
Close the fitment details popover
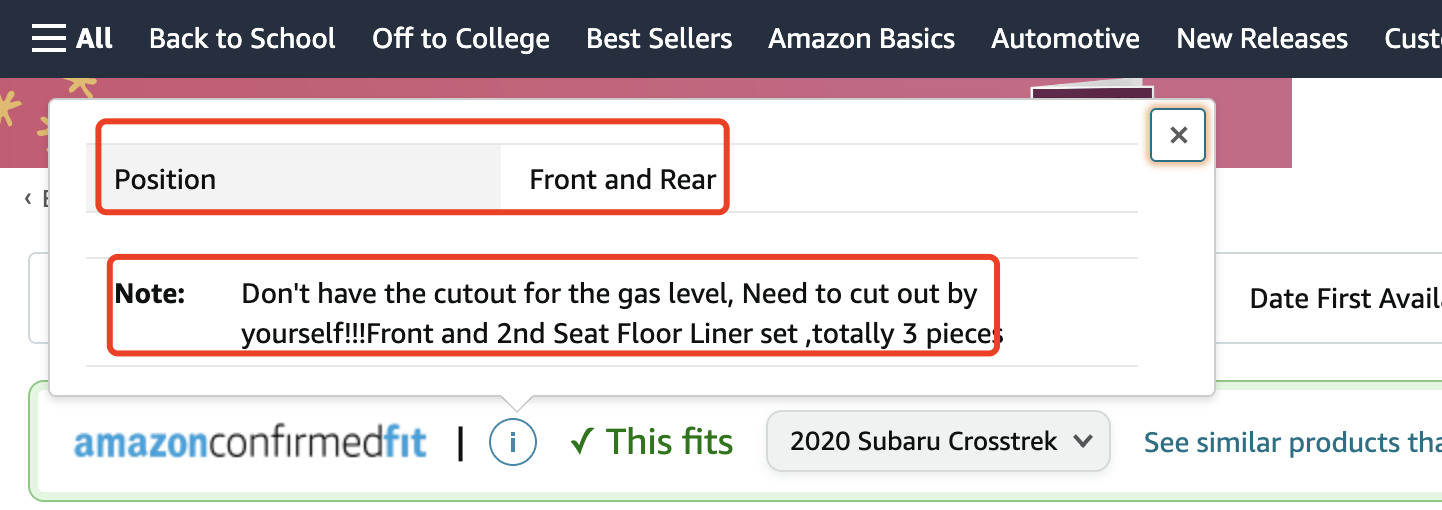(x=1178, y=135)
